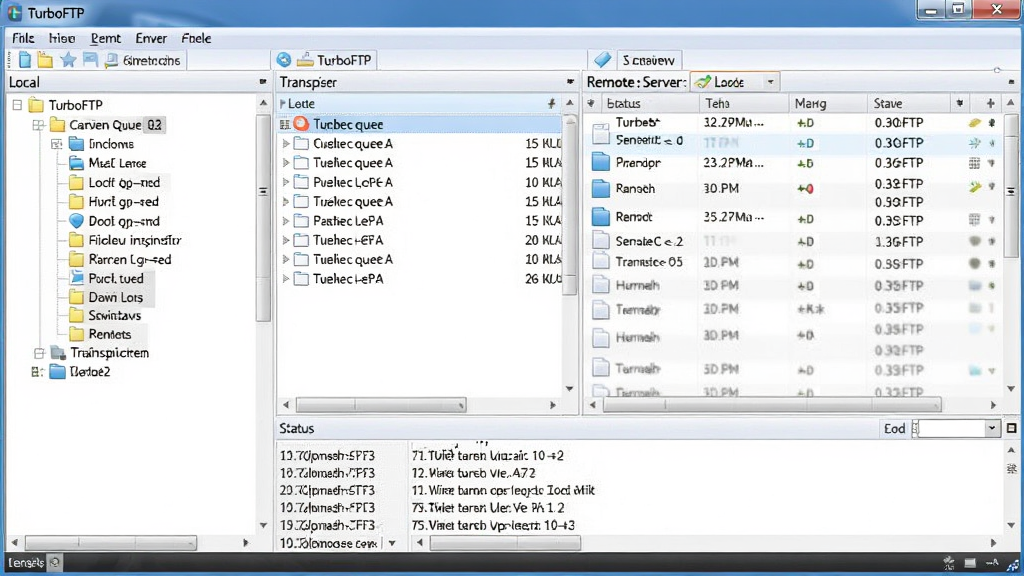Open the Eod combo box dropdown

click(992, 428)
